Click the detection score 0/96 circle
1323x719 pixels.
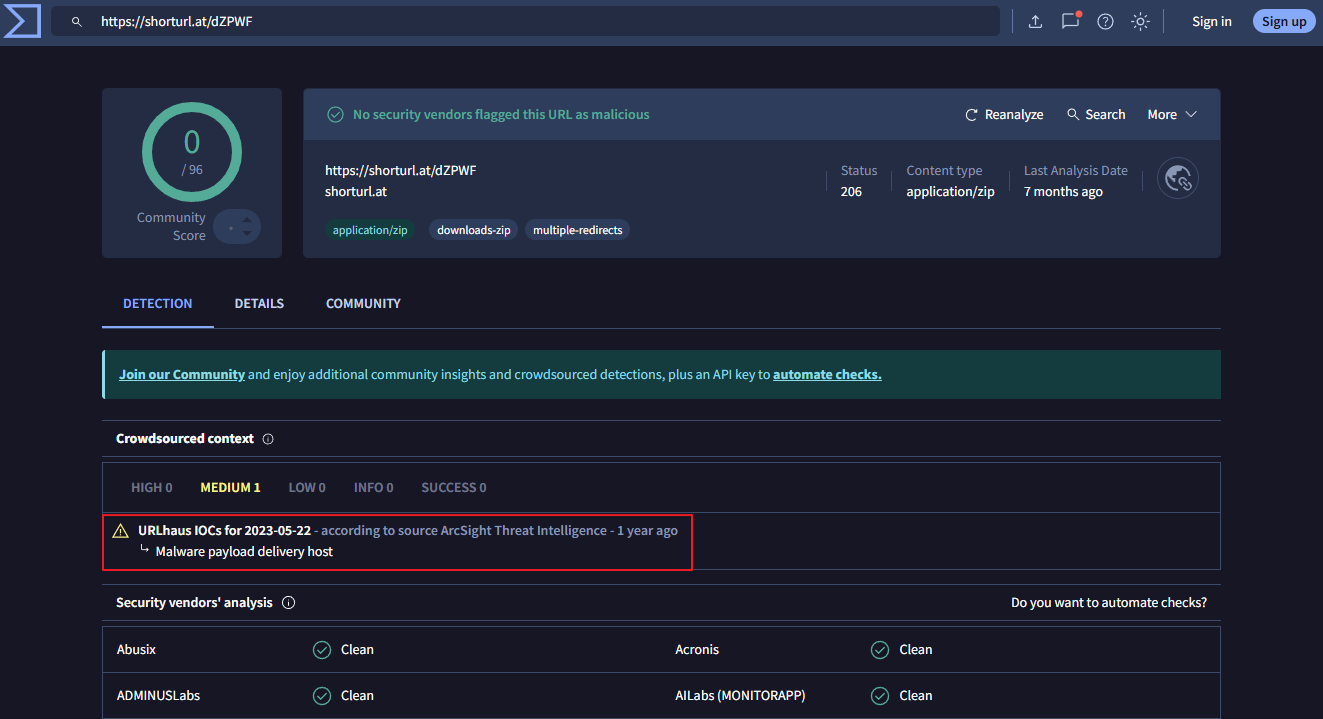pos(192,152)
